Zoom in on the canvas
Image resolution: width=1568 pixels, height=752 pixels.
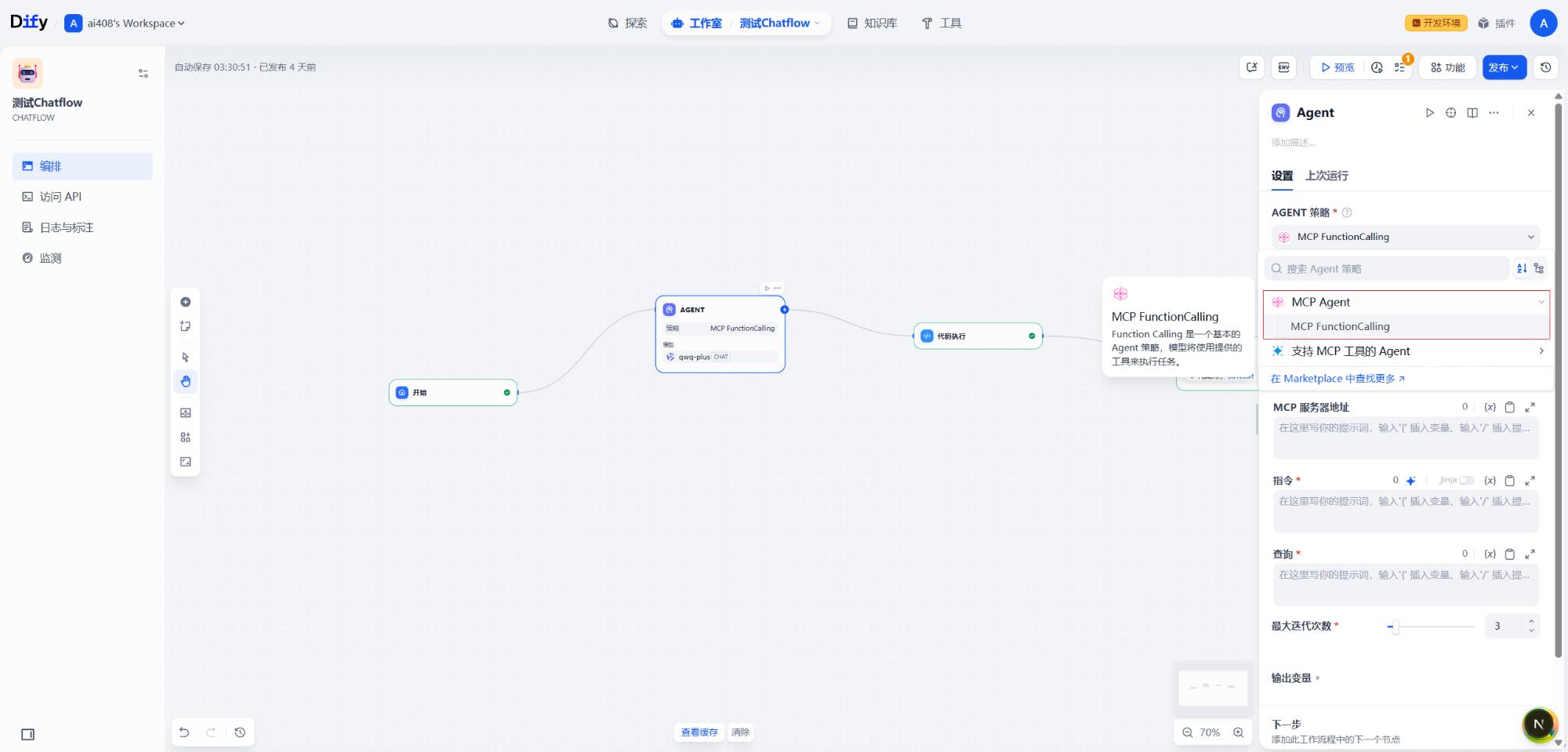[x=1239, y=732]
